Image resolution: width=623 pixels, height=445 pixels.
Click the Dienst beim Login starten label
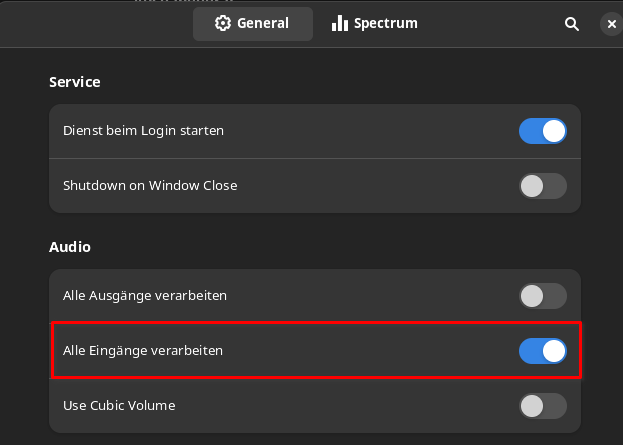click(x=143, y=131)
